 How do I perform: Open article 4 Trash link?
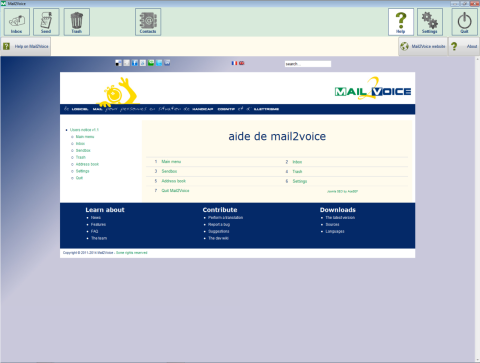click(297, 172)
